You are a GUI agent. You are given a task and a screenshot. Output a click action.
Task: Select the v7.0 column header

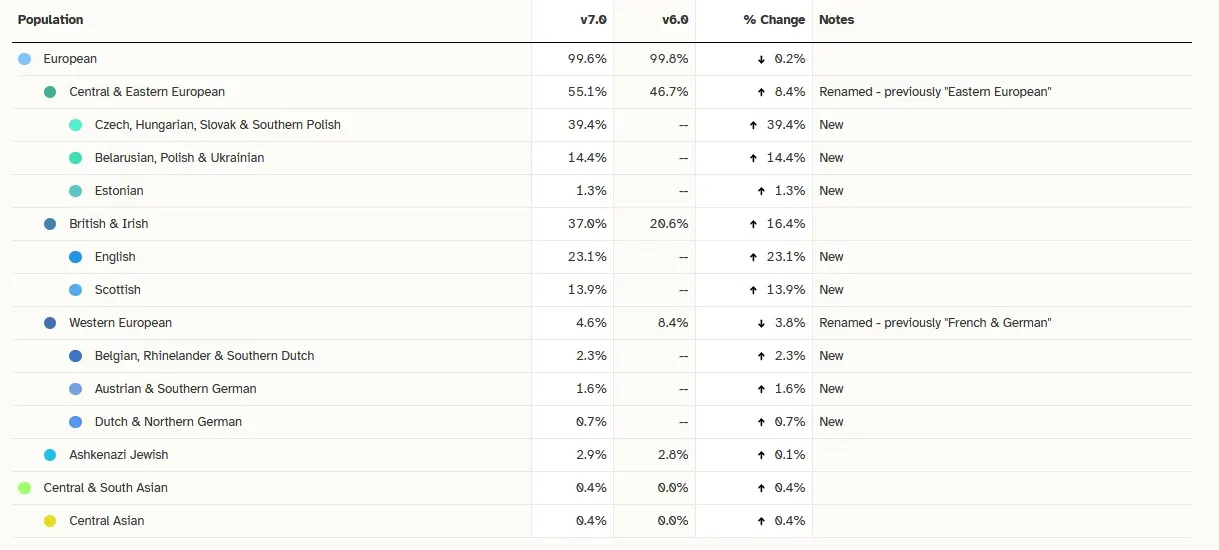coord(593,20)
